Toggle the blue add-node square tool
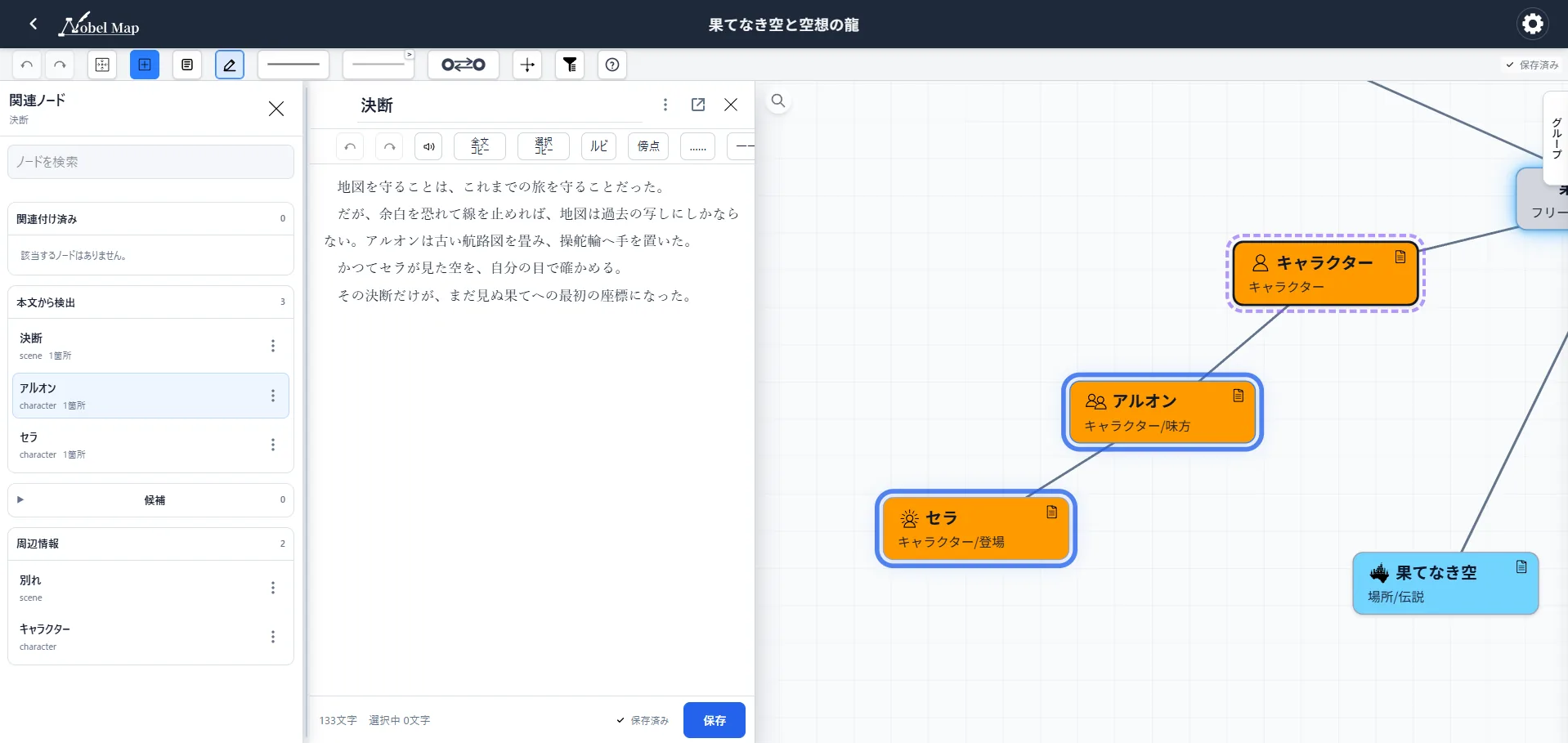Viewport: 1568px width, 743px height. [145, 65]
